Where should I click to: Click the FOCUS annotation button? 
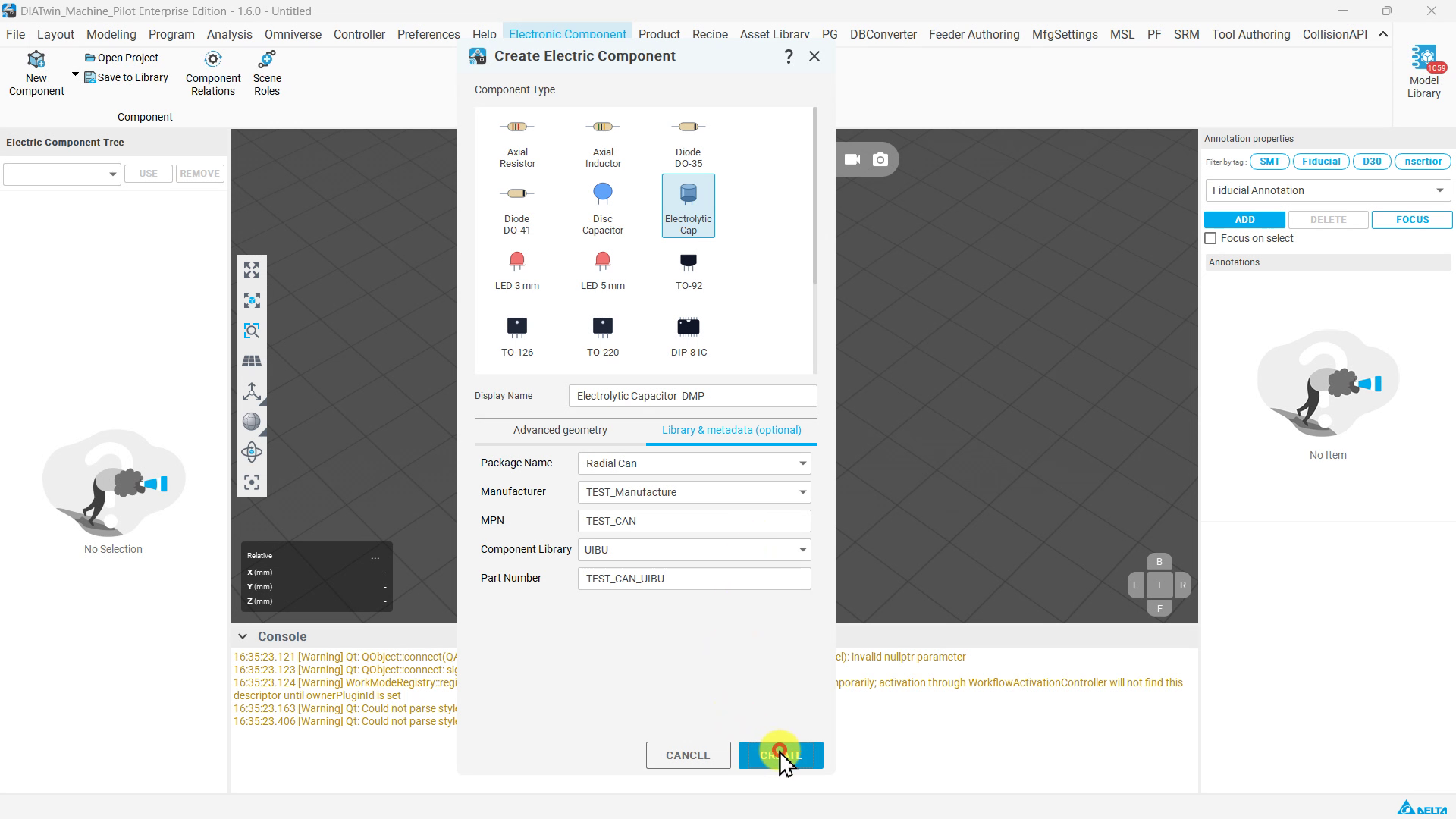[x=1412, y=220]
